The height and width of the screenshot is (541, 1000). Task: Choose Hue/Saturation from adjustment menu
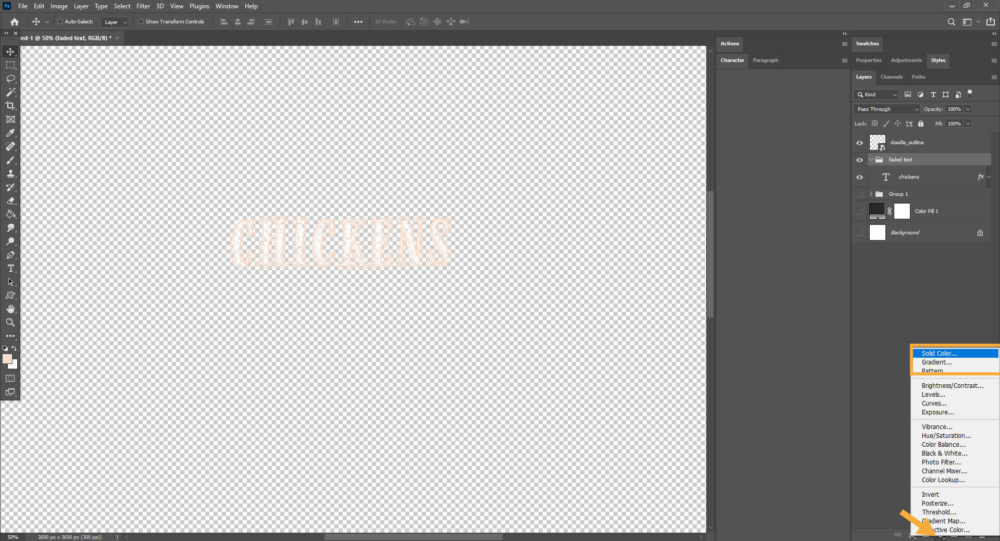pos(943,436)
